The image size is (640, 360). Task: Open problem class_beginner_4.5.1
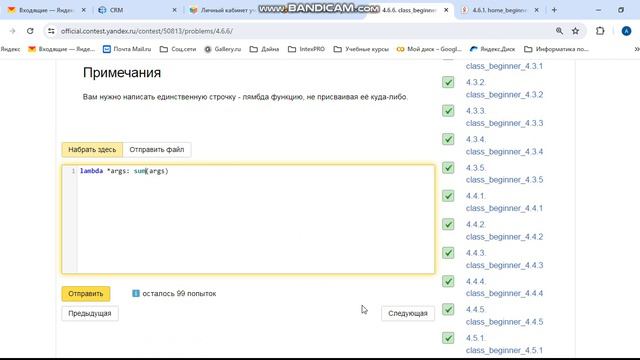coord(504,344)
